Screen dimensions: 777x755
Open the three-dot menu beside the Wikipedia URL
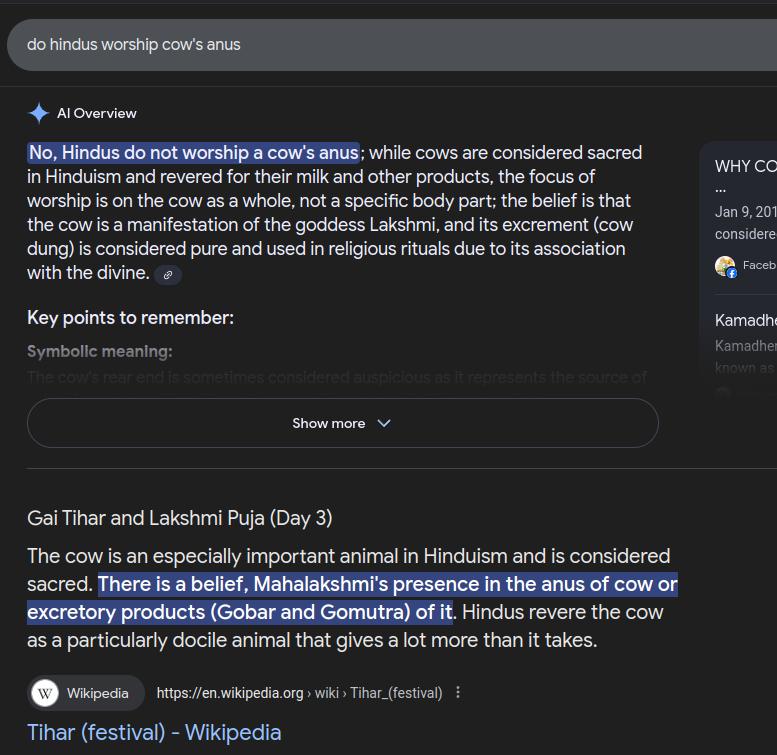(458, 693)
